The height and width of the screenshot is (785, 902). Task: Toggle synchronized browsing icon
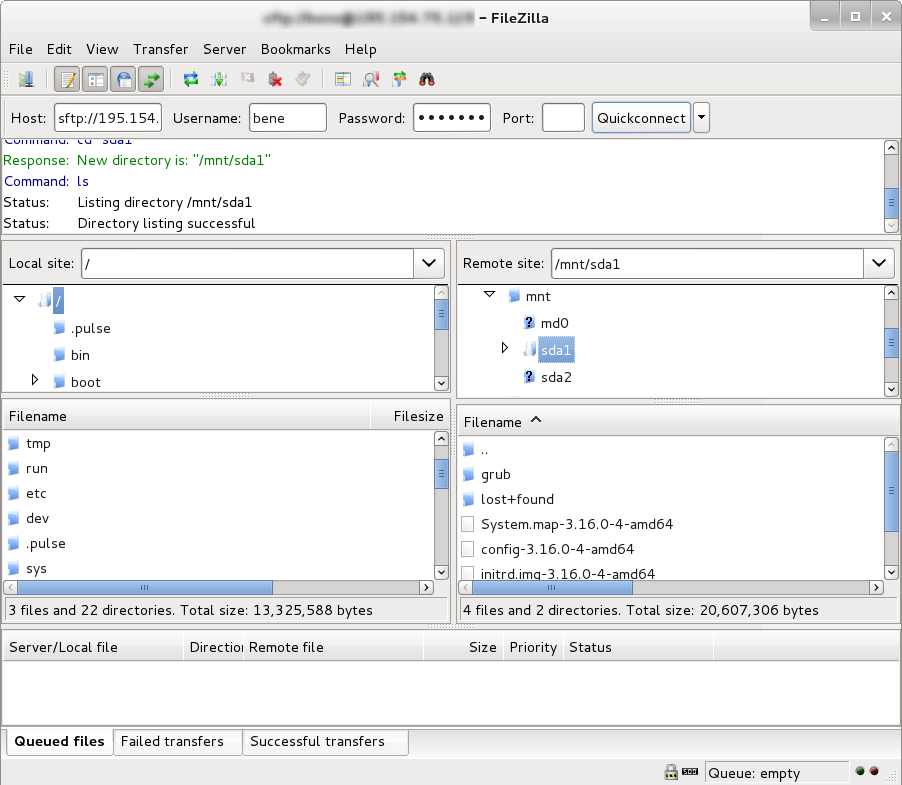[x=399, y=79]
